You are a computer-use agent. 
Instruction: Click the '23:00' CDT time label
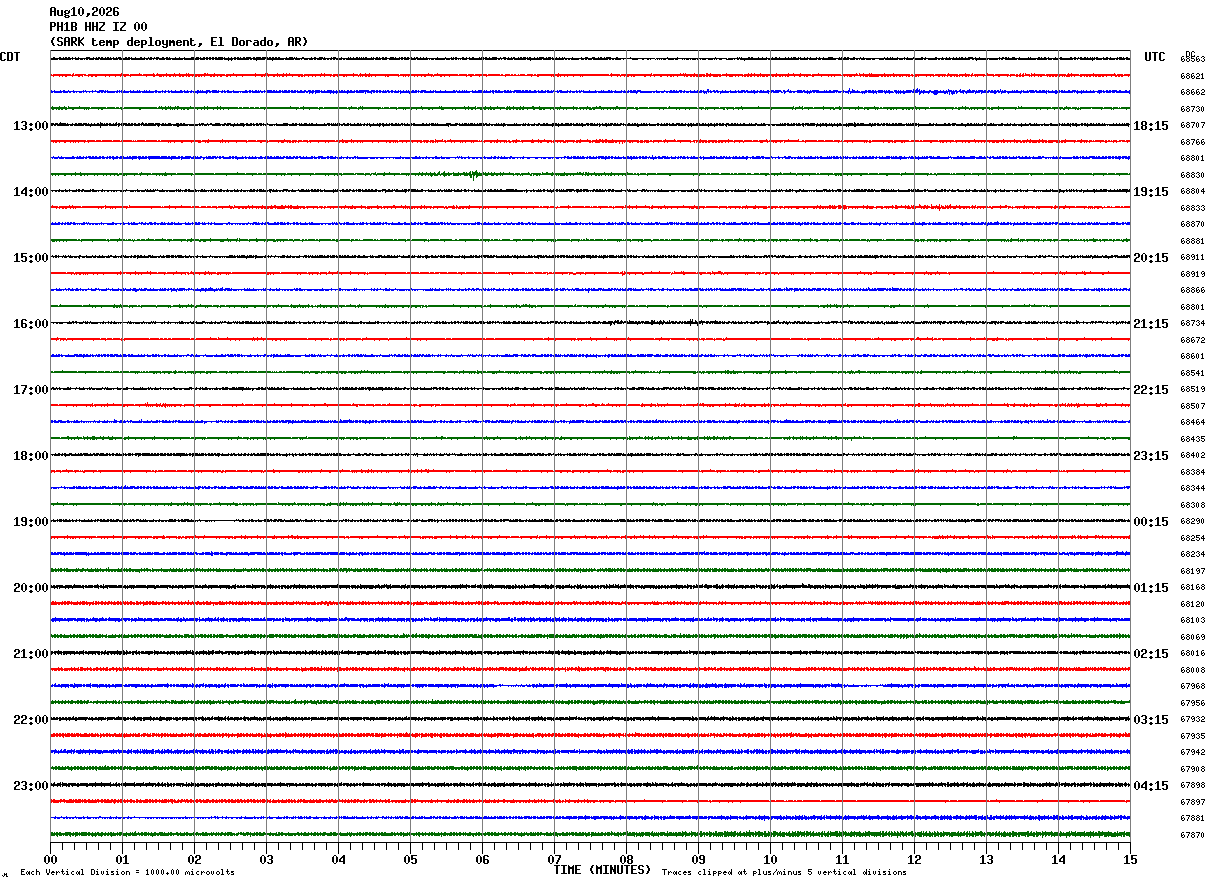(31, 786)
